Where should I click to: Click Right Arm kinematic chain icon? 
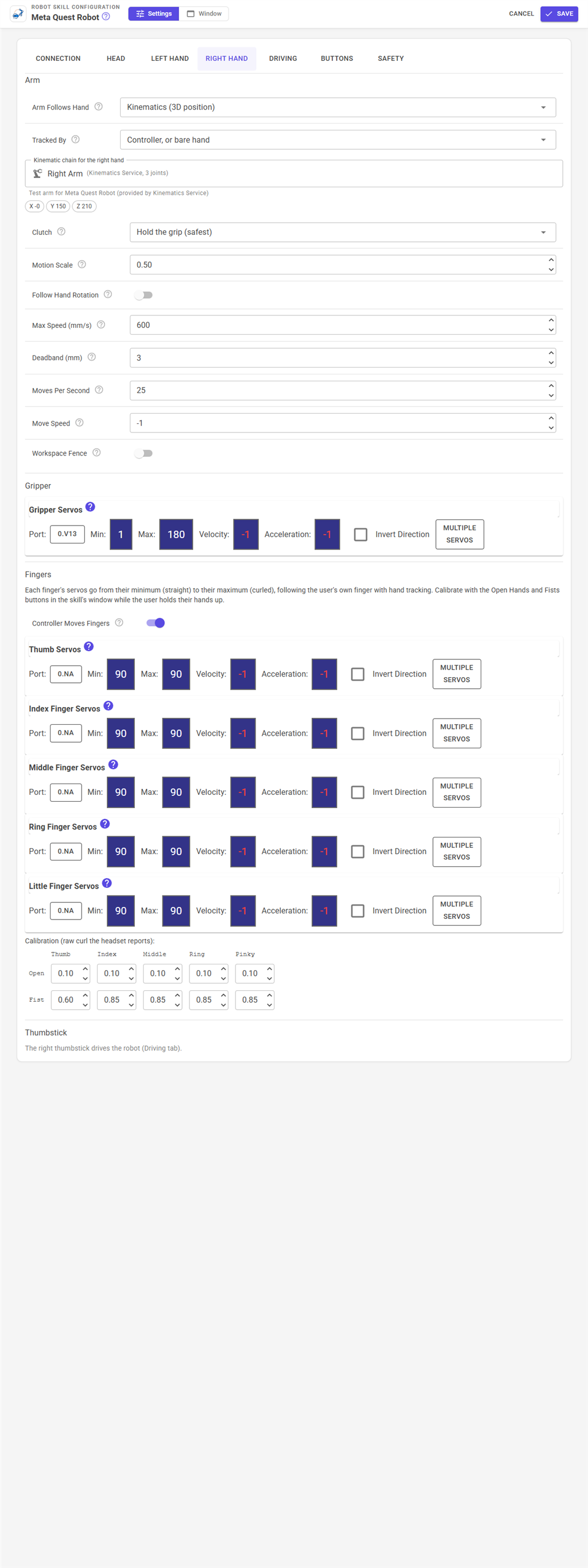pyautogui.click(x=38, y=173)
